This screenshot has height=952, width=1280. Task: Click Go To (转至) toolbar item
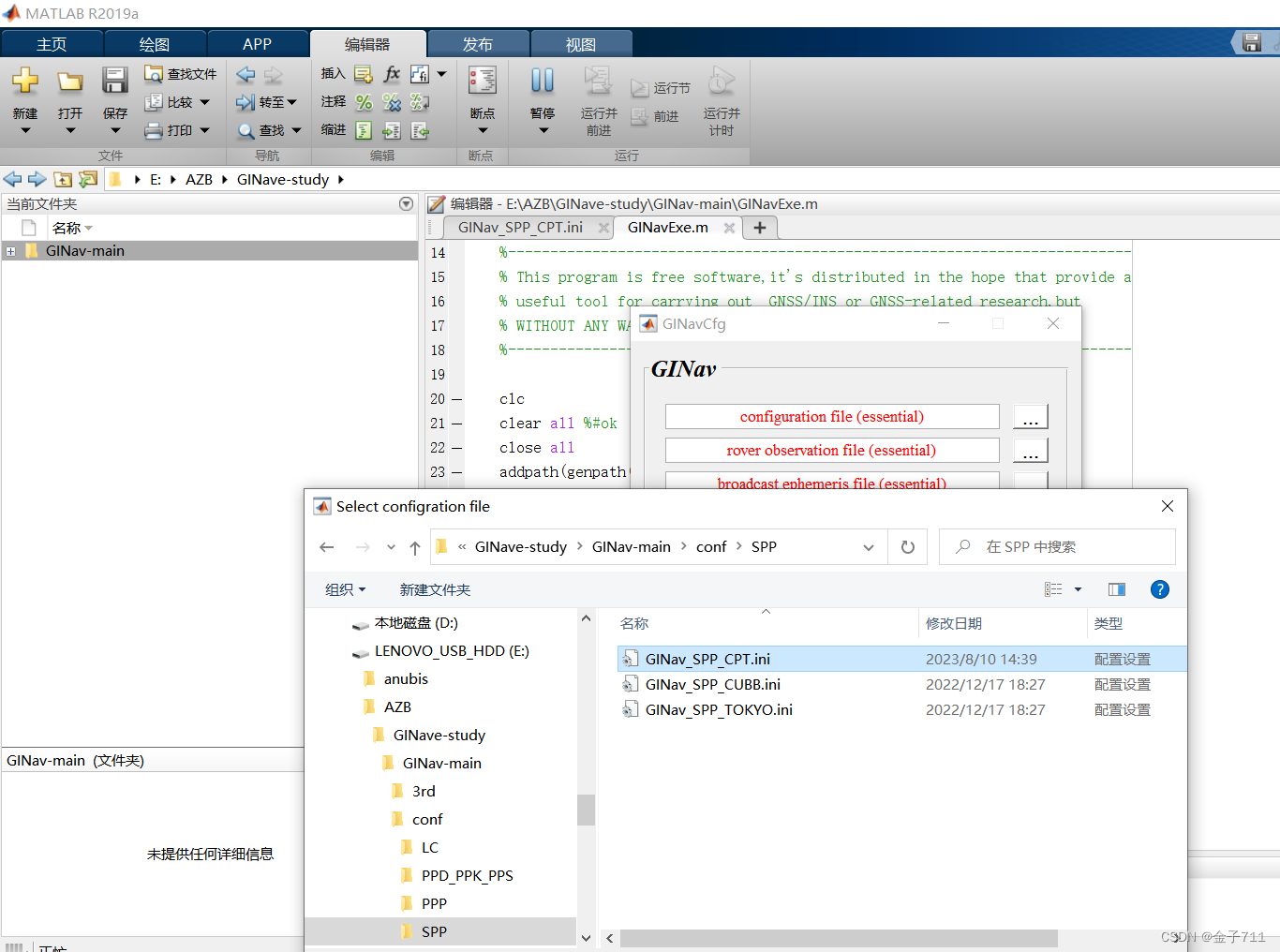(267, 102)
